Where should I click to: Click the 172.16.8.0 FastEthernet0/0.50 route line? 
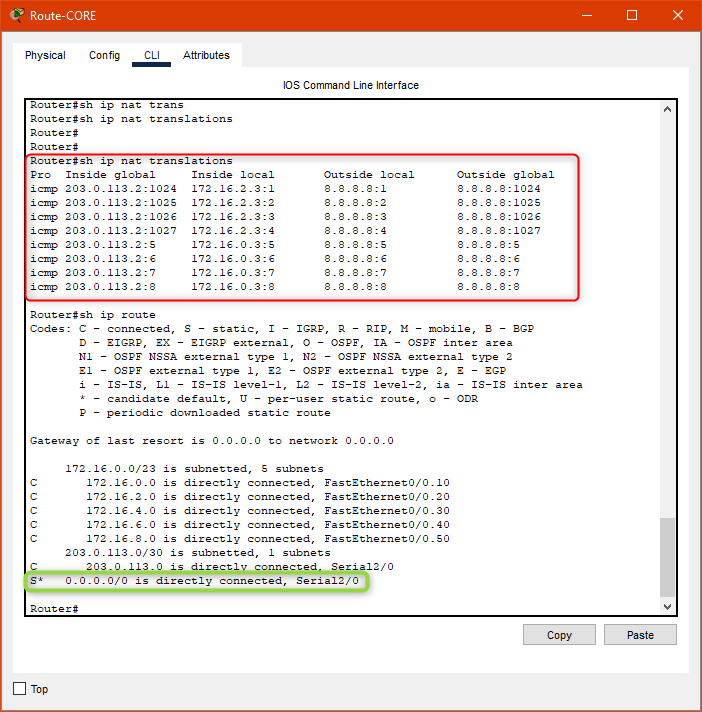tap(240, 539)
